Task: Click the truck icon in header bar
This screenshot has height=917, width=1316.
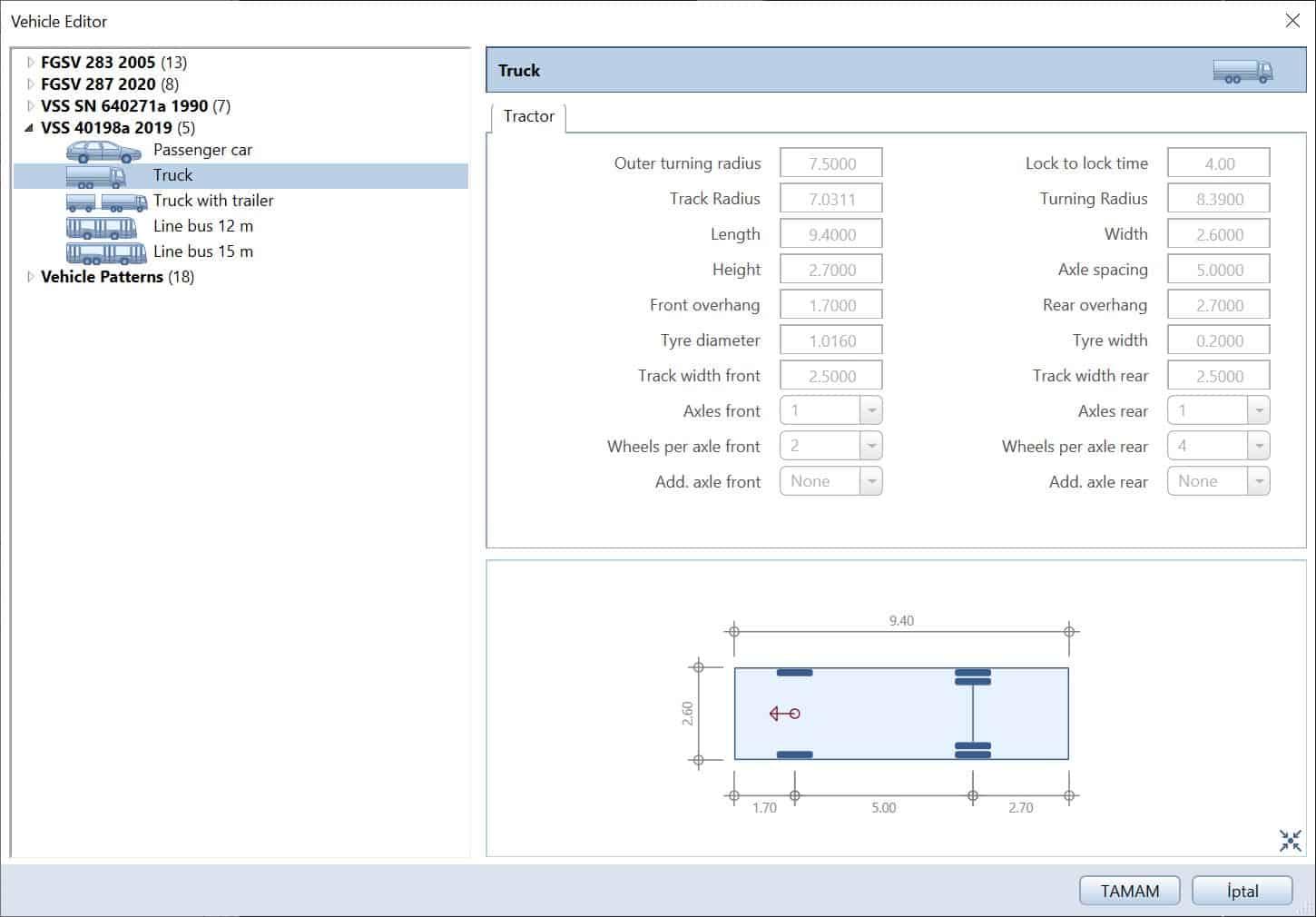Action: 1242,72
